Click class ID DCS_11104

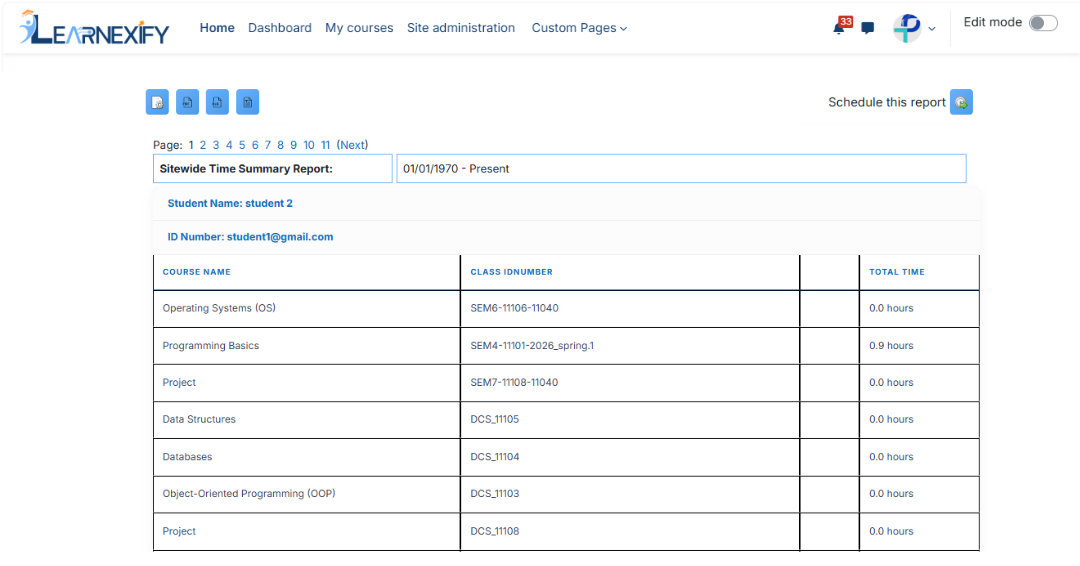[495, 457]
